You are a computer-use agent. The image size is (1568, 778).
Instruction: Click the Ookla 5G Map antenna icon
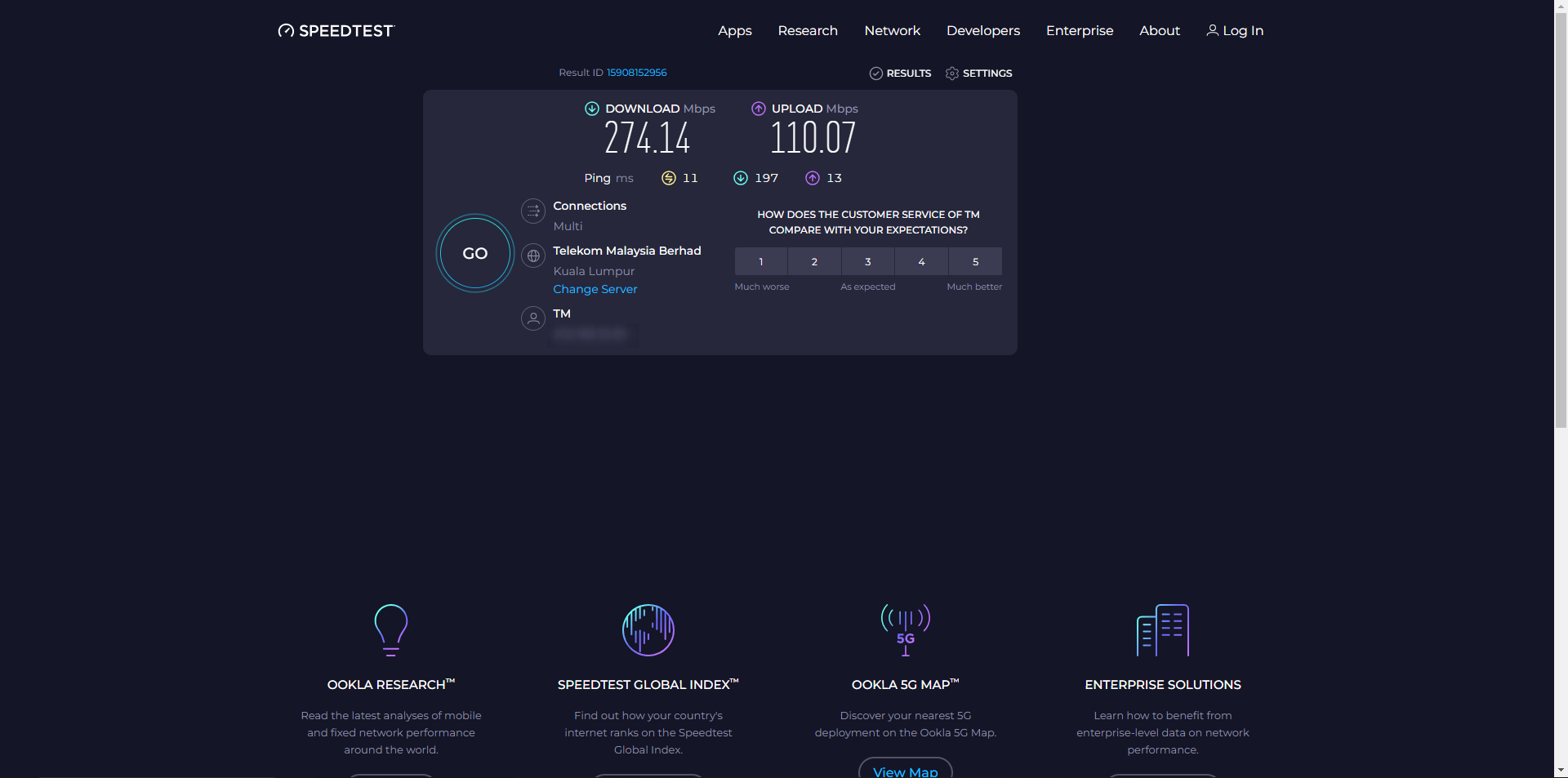coord(905,629)
